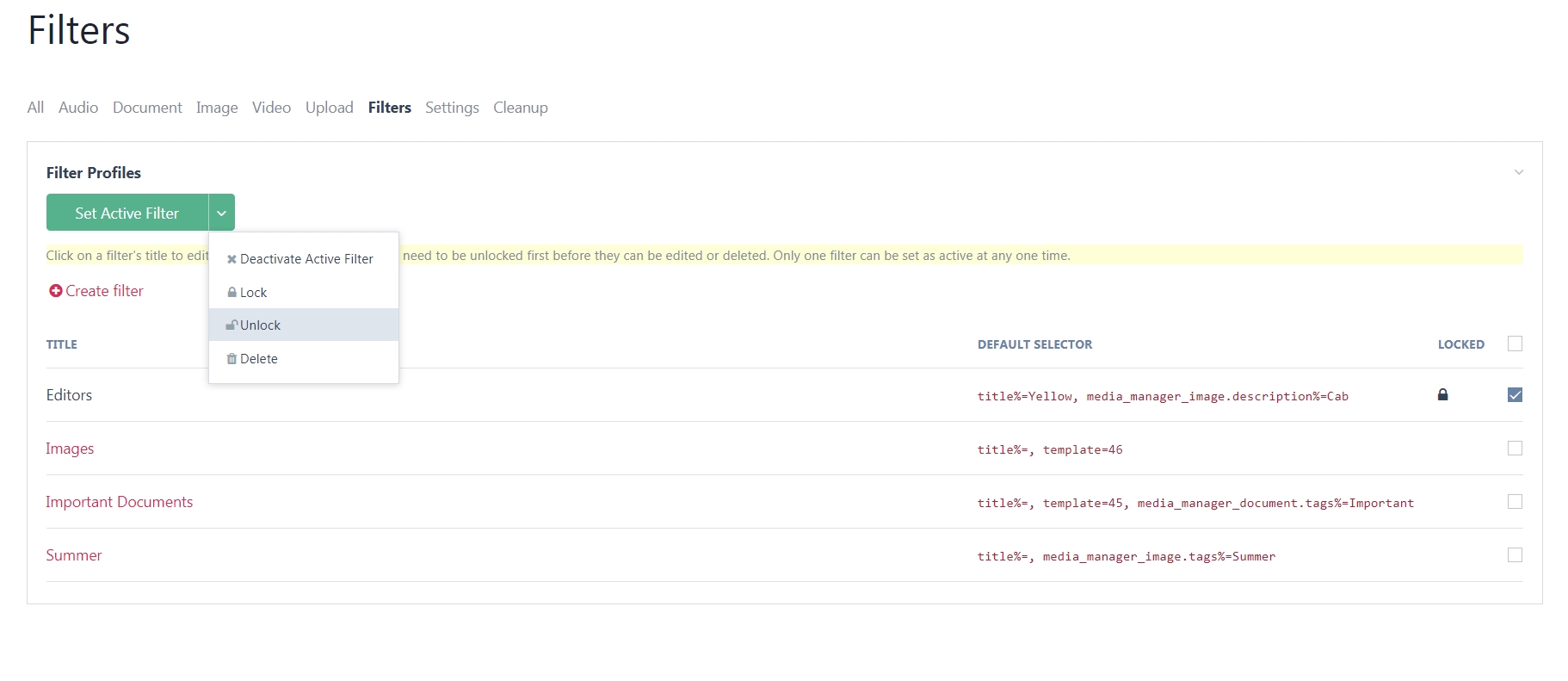Click the lock icon beside the Lock menu item
The height and width of the screenshot is (681, 1568).
pos(231,292)
